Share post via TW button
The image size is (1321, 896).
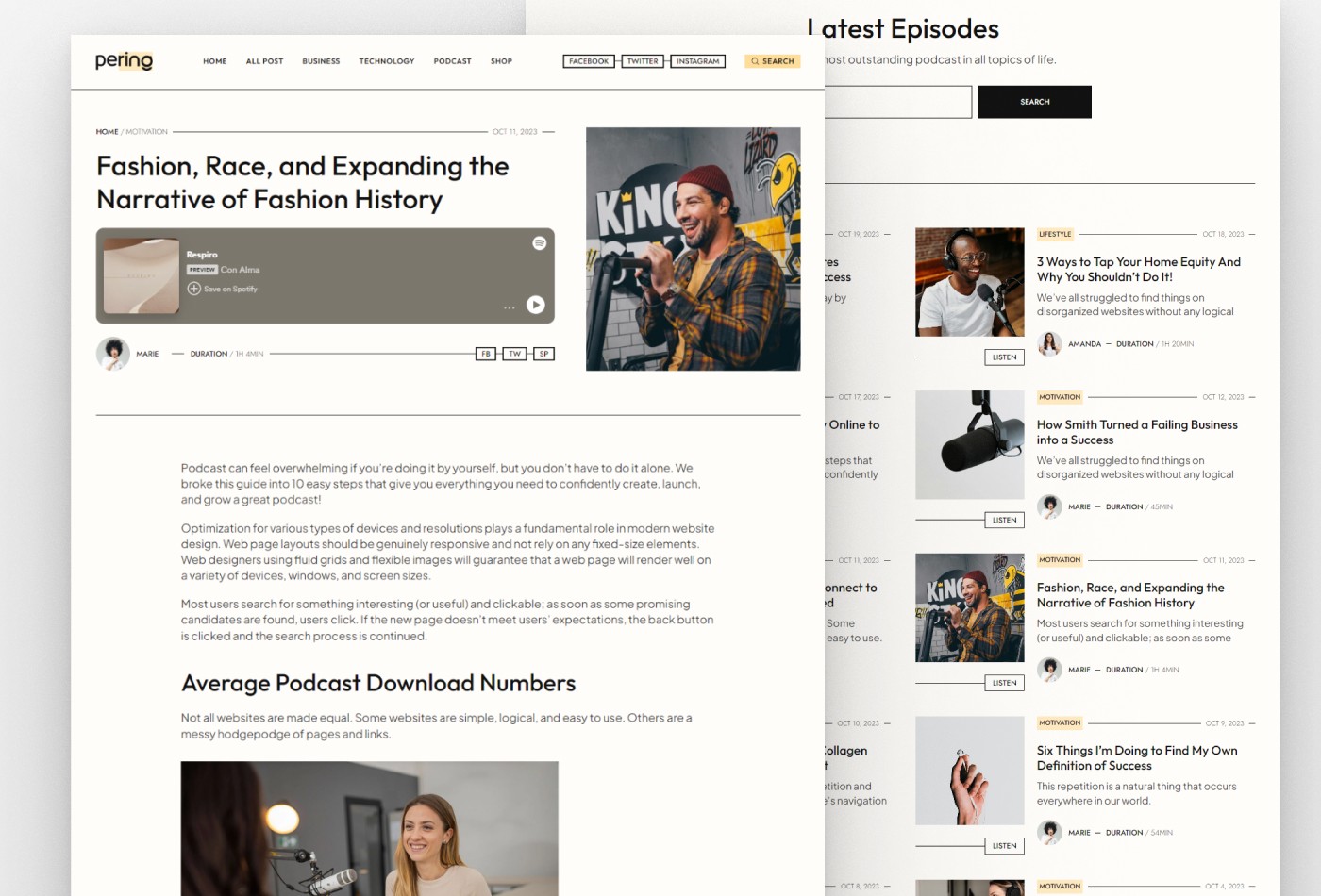click(x=514, y=354)
